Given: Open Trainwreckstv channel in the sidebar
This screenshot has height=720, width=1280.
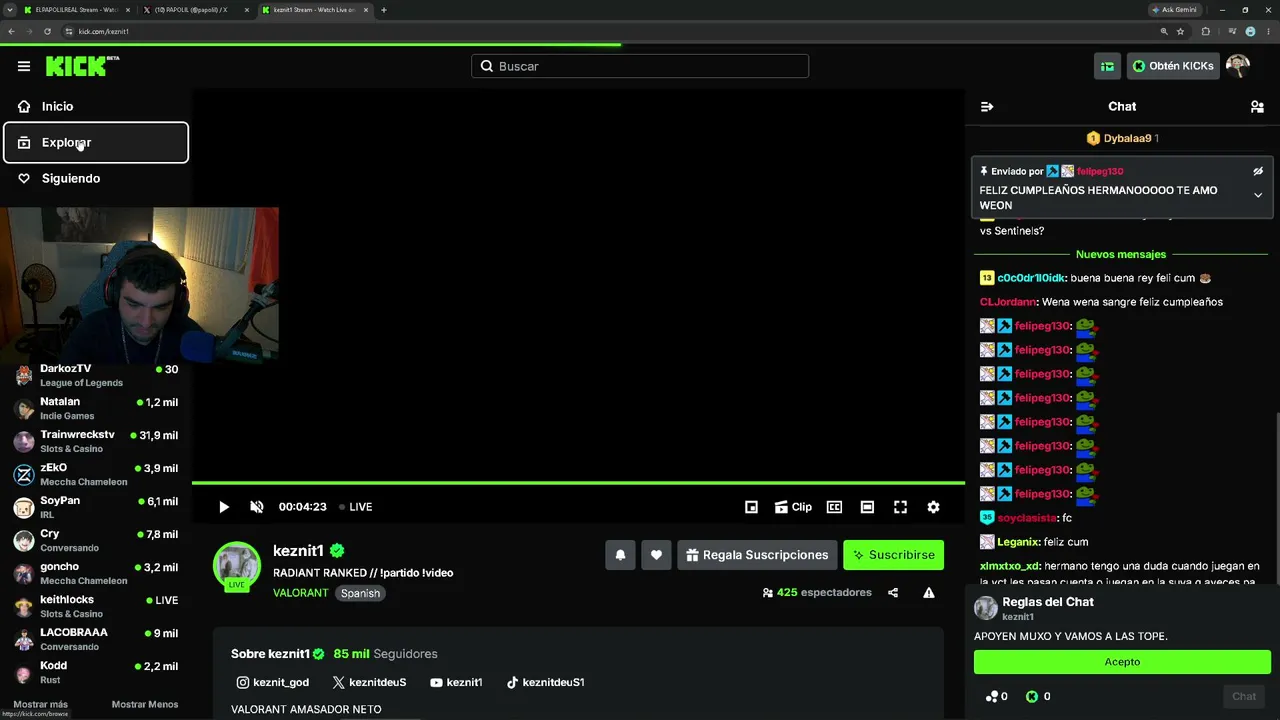Looking at the screenshot, I should tap(96, 441).
